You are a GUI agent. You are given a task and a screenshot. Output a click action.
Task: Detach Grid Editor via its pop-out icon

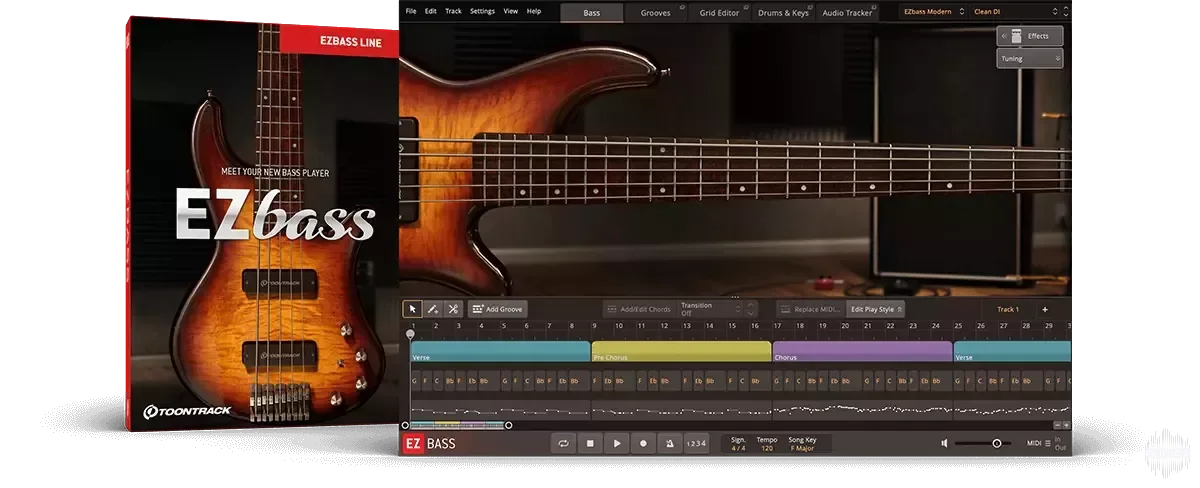pos(744,7)
